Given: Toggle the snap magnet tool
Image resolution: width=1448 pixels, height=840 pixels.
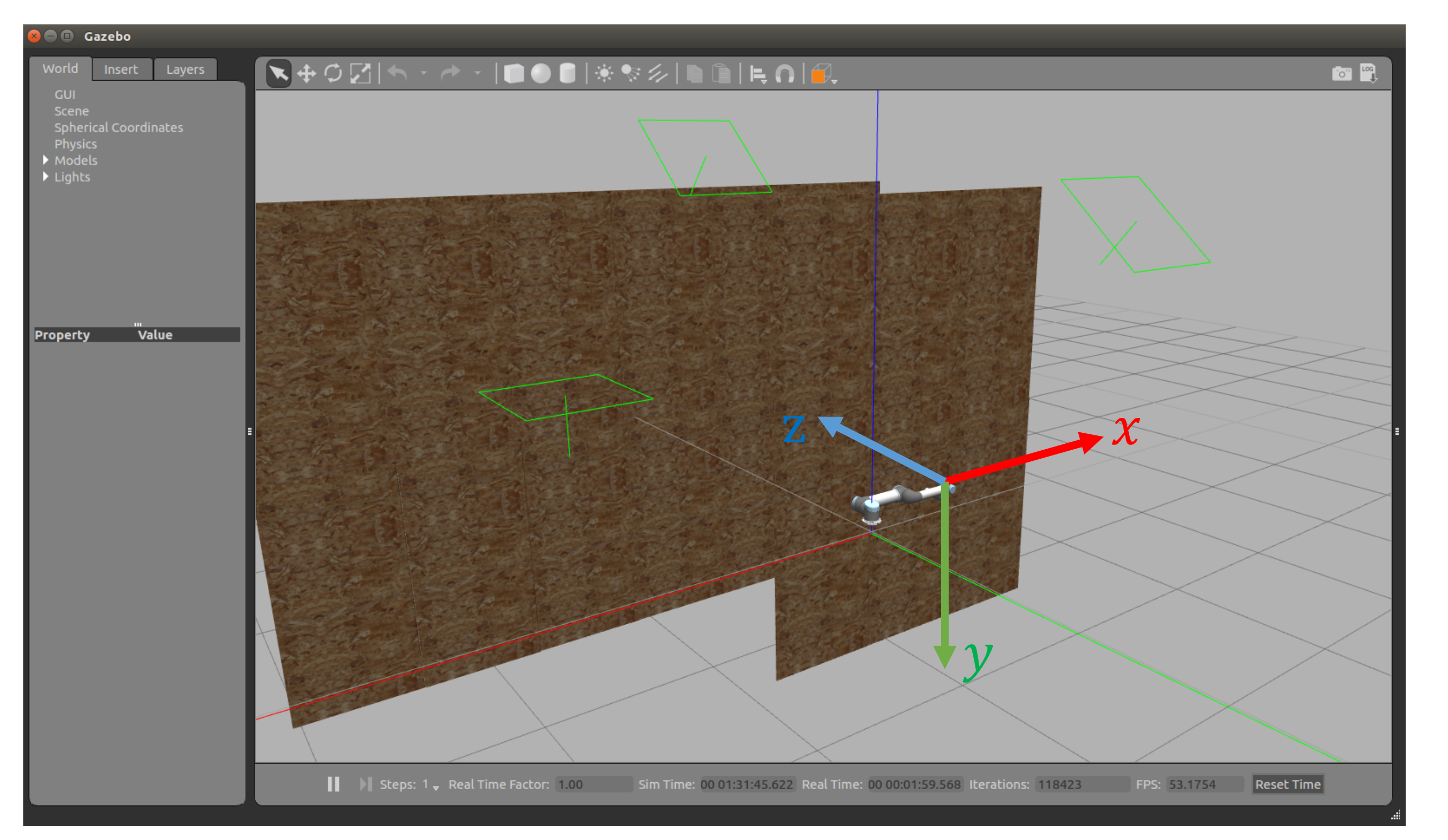Looking at the screenshot, I should point(785,74).
